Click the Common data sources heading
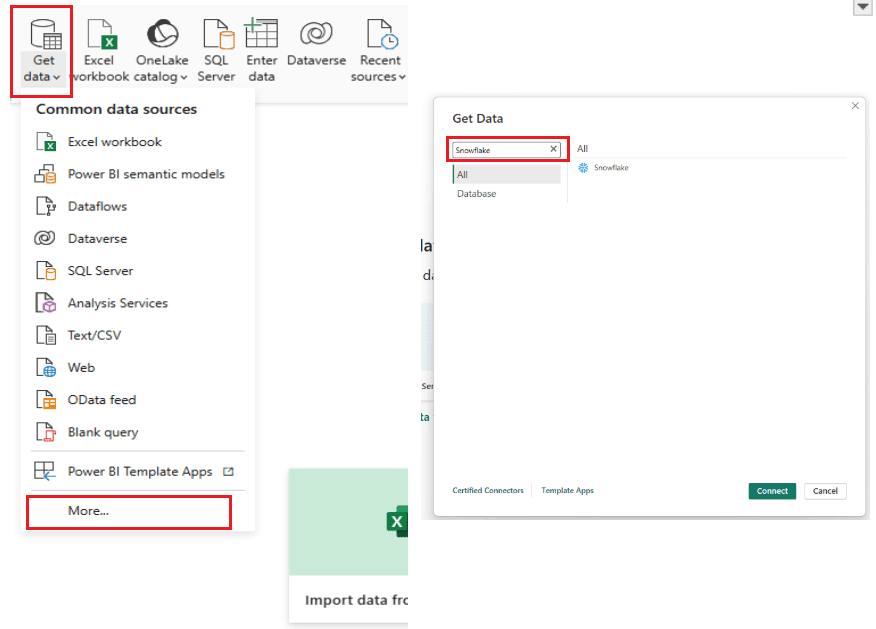876x629 pixels. (x=117, y=109)
